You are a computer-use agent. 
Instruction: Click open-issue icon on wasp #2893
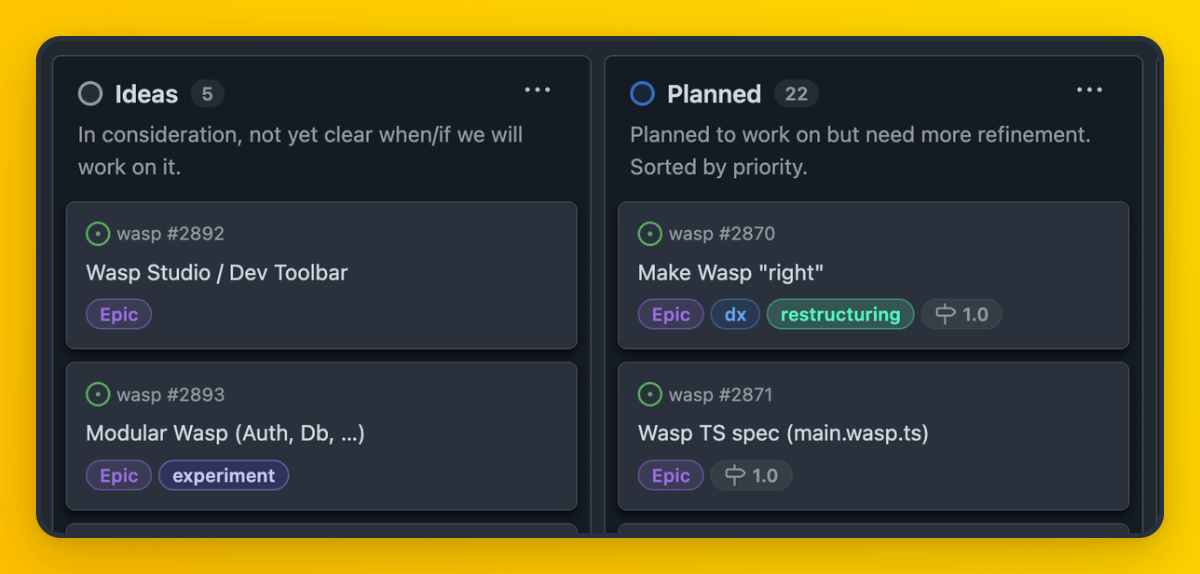coord(98,395)
